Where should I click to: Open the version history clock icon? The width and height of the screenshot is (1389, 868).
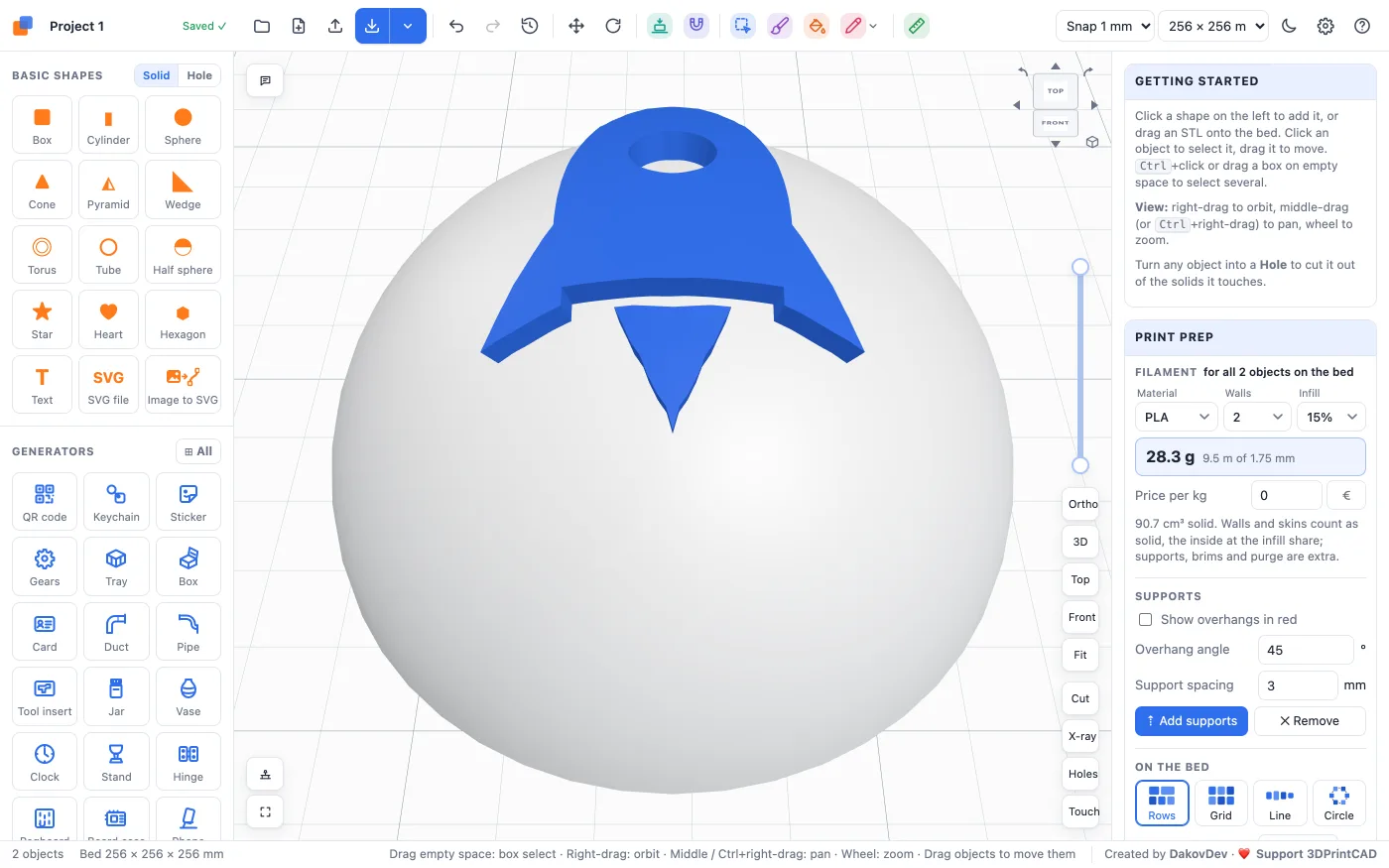tap(530, 26)
